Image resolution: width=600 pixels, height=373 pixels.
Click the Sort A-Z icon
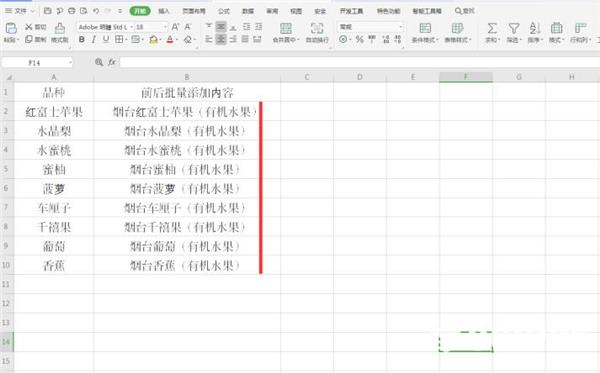(535, 28)
